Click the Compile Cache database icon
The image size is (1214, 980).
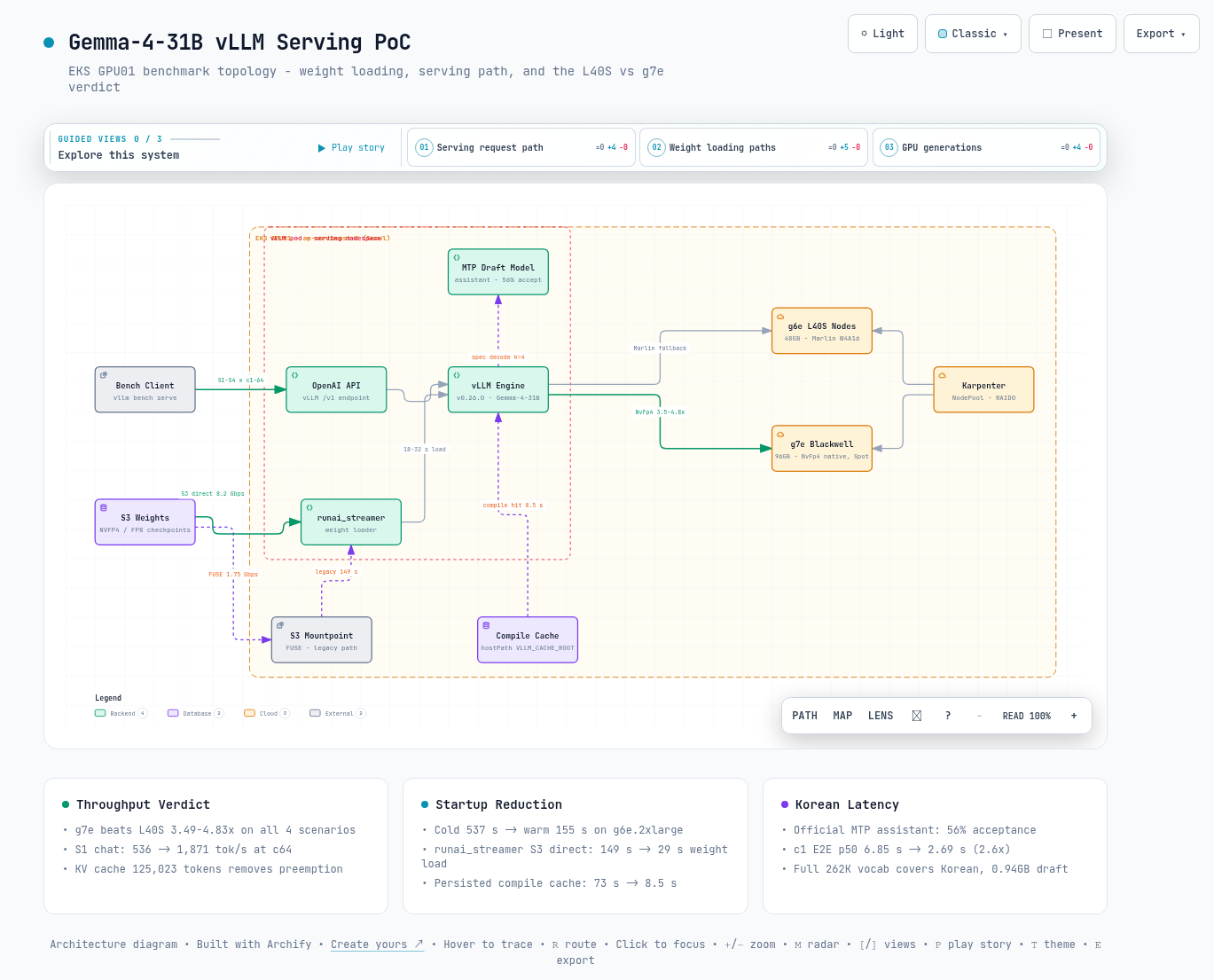click(x=486, y=625)
